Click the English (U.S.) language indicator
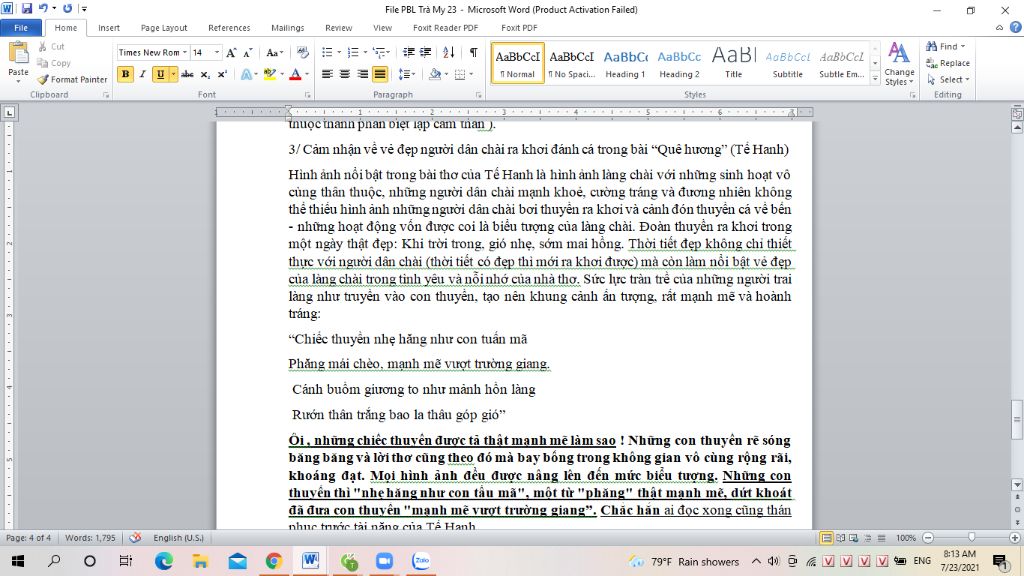1024x576 pixels. click(x=178, y=537)
